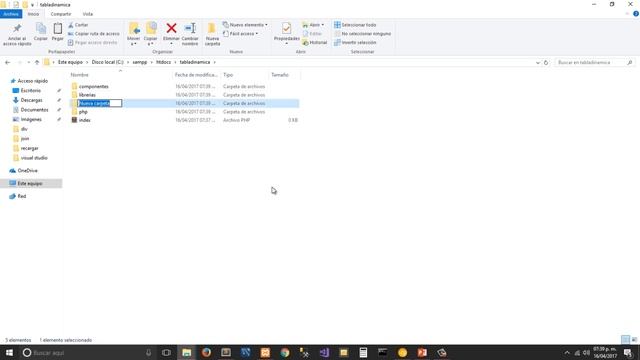Open Red in the navigation pane
640x360 pixels.
click(22, 196)
